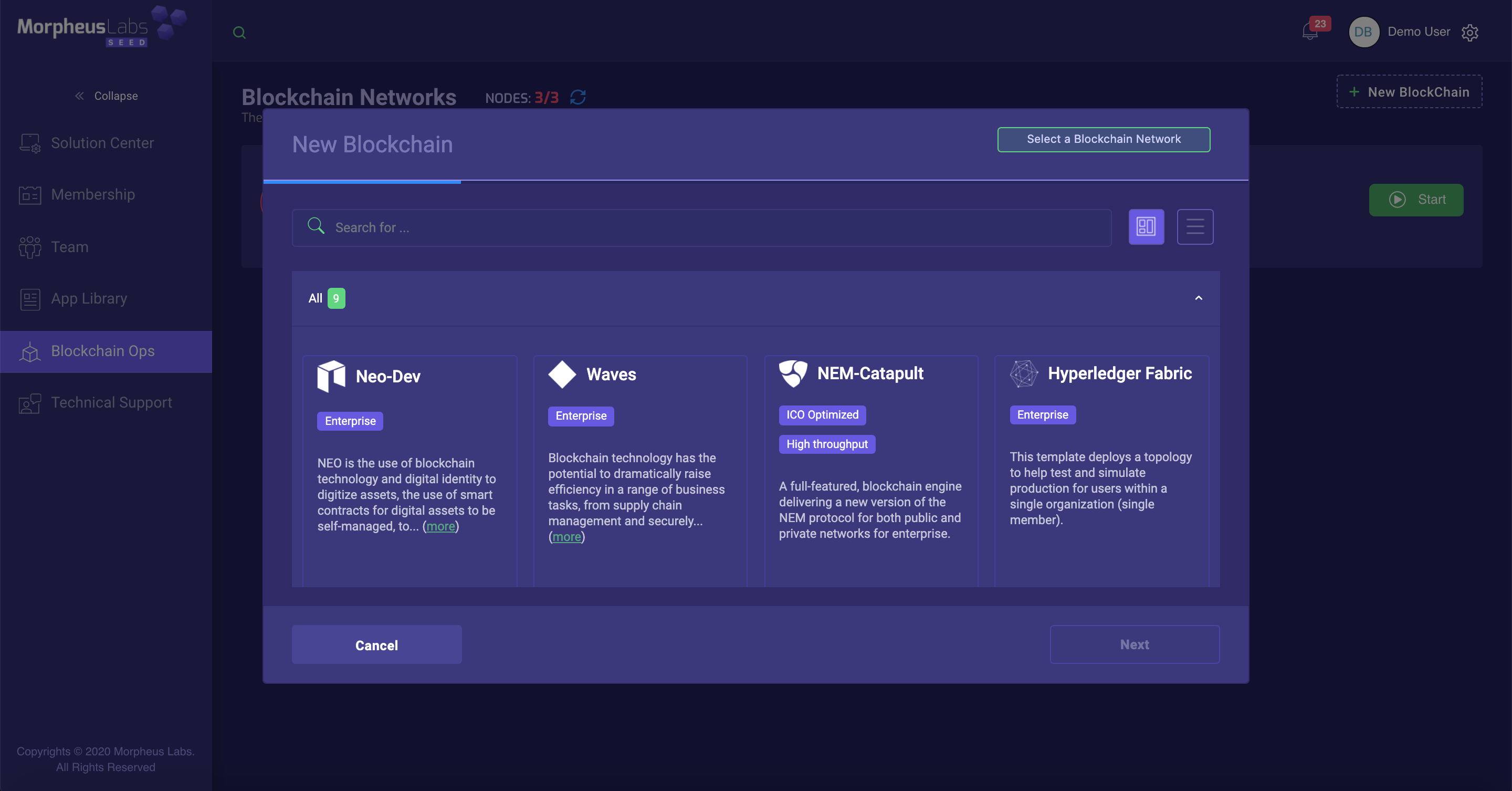Screen dimensions: 1512x791
Task: Open the Blockchain Ops menu item
Action: [x=103, y=351]
